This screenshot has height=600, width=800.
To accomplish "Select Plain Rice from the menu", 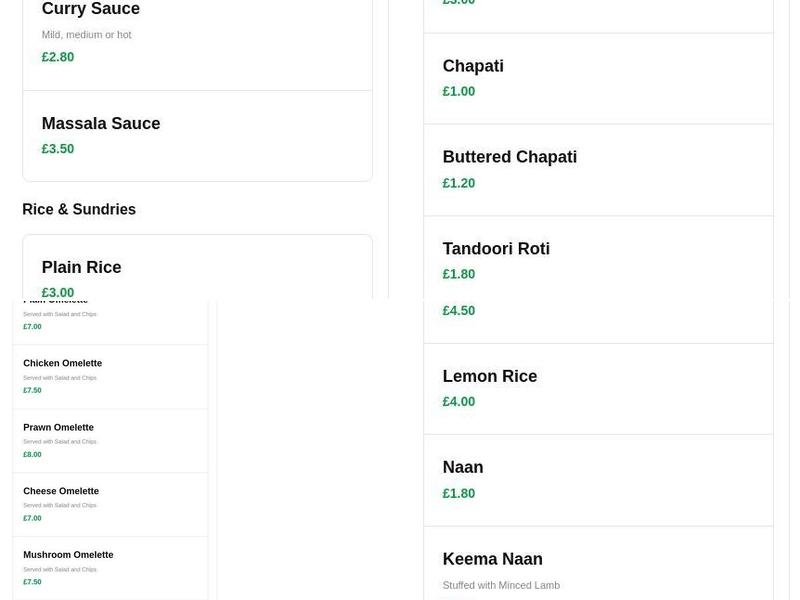I will tap(81, 267).
